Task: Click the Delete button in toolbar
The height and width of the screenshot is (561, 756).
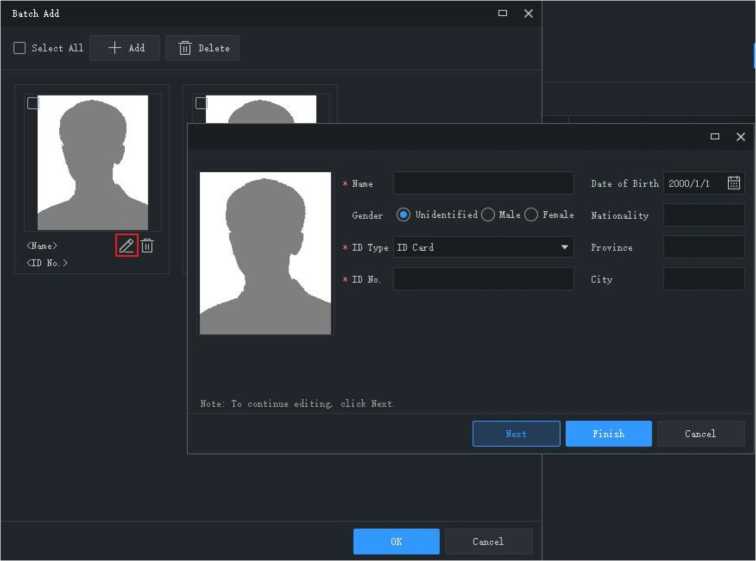Action: point(203,48)
